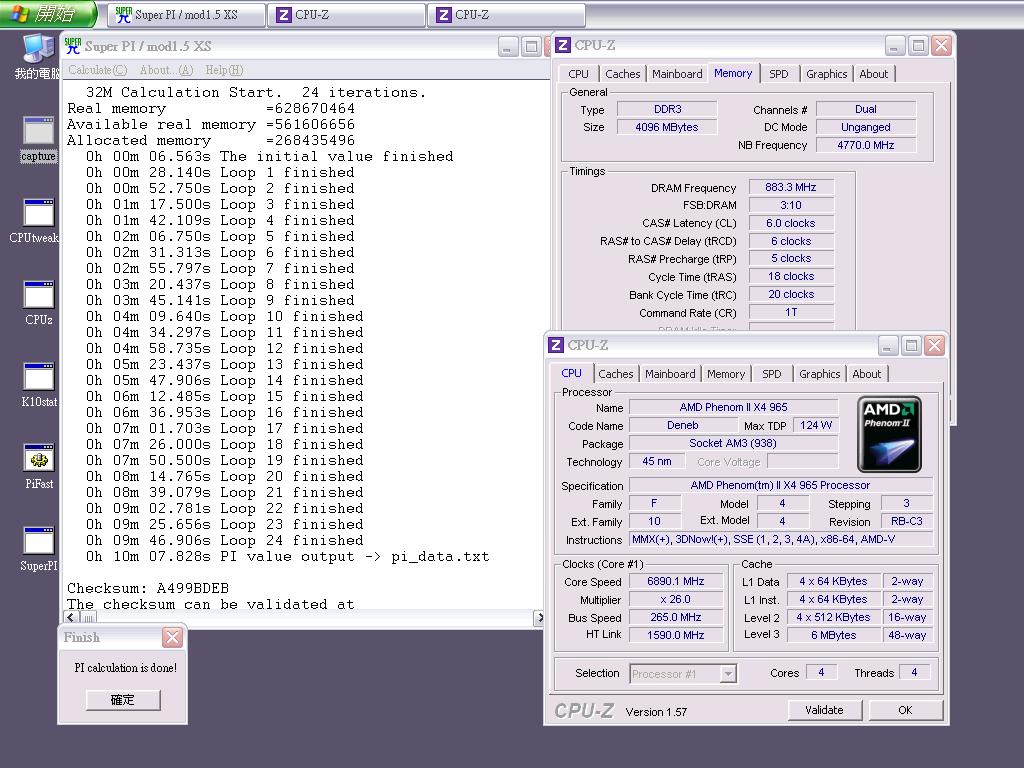Click the NB Frequency value 4770.0 MHz
This screenshot has width=1024, height=768.
(866, 145)
